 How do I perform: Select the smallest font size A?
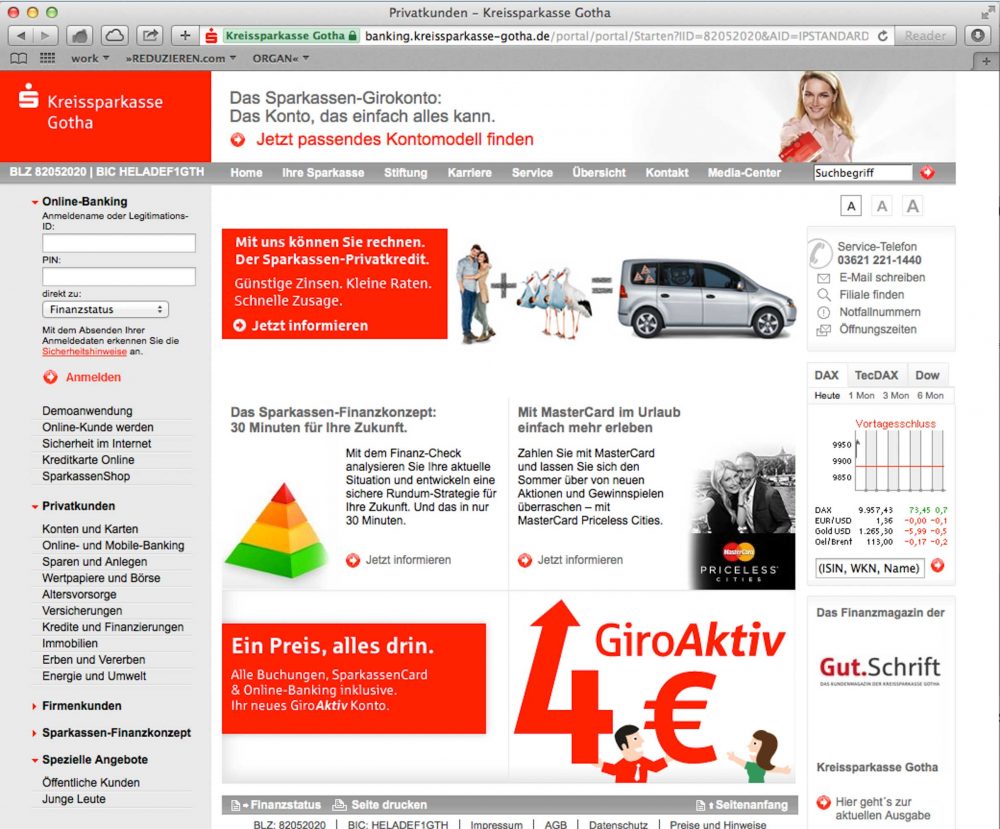pos(850,206)
